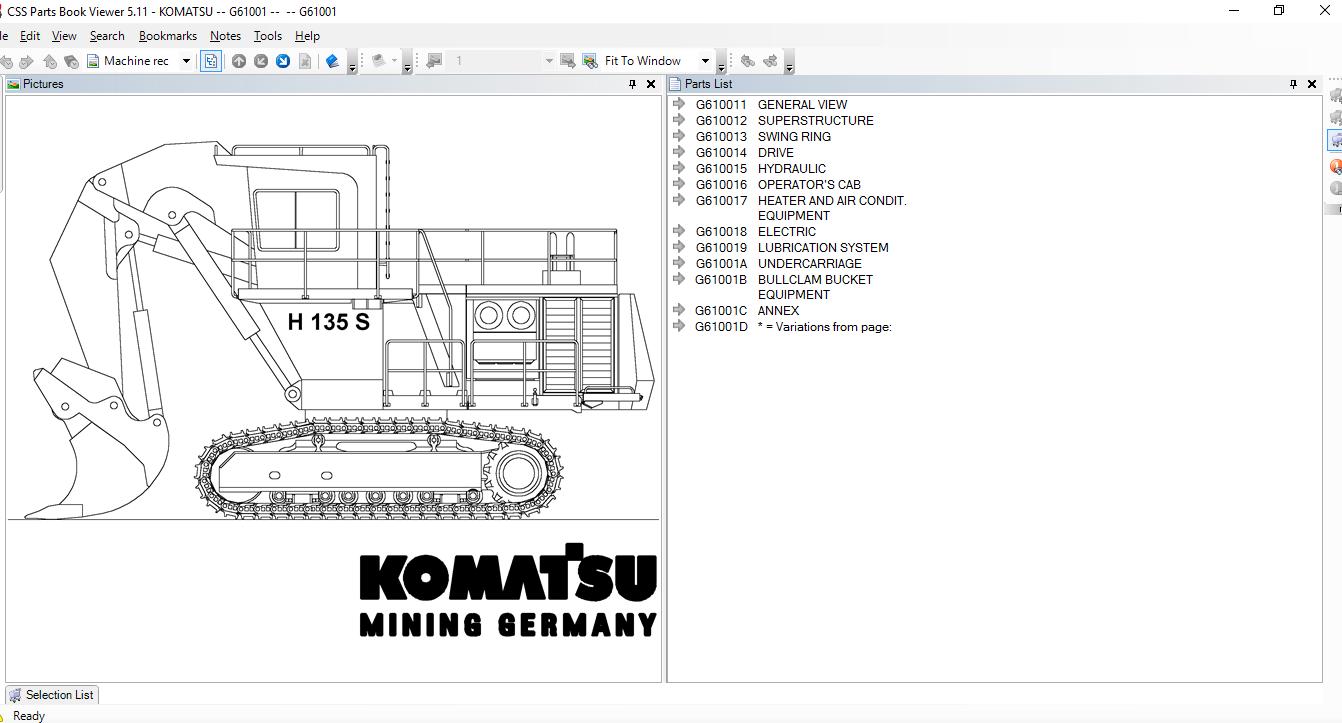The height and width of the screenshot is (723, 1342).
Task: Click the grayed export page icon
Action: (x=304, y=60)
